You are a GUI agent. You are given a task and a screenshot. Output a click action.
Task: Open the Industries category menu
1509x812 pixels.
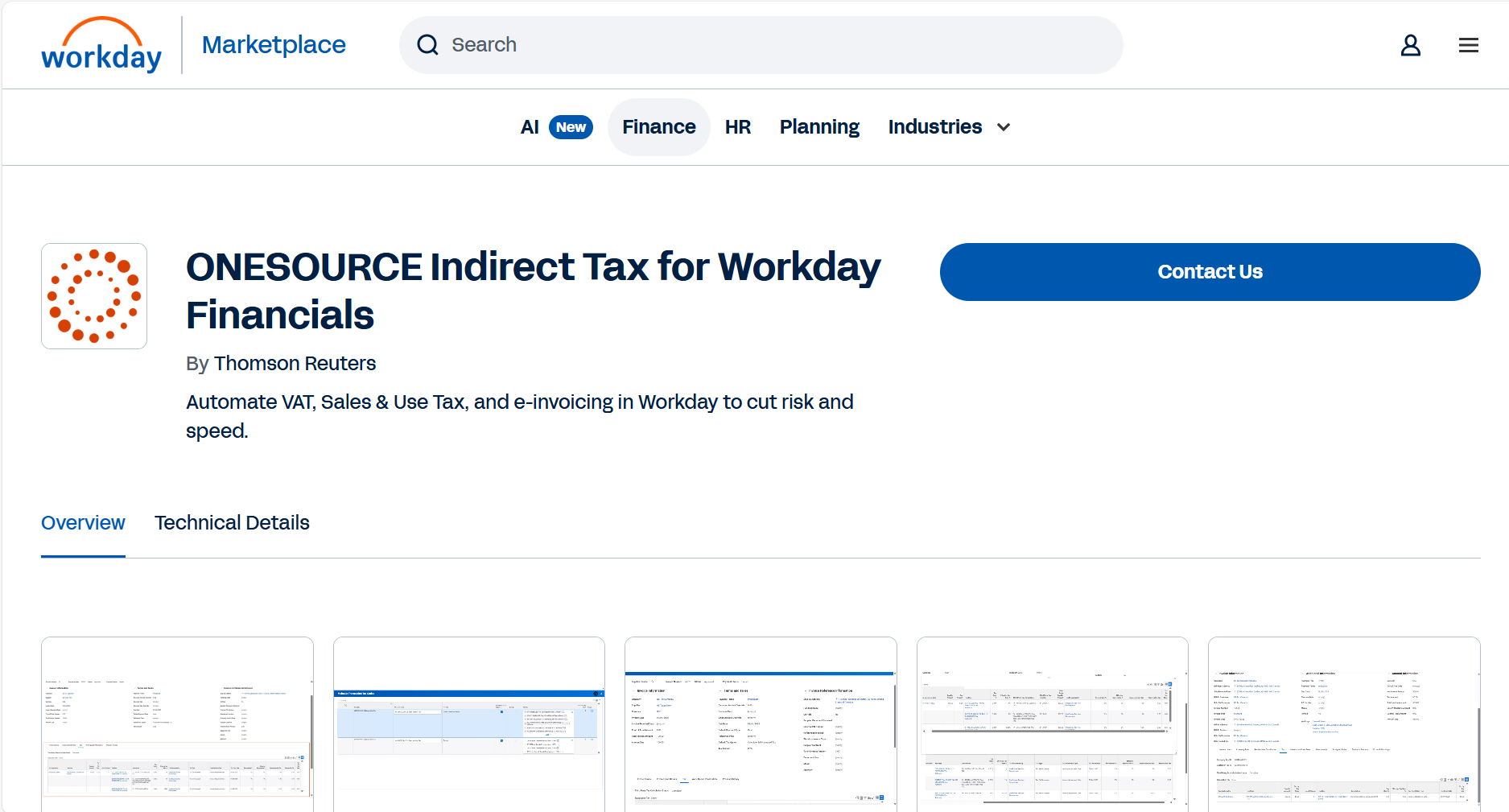(x=935, y=126)
